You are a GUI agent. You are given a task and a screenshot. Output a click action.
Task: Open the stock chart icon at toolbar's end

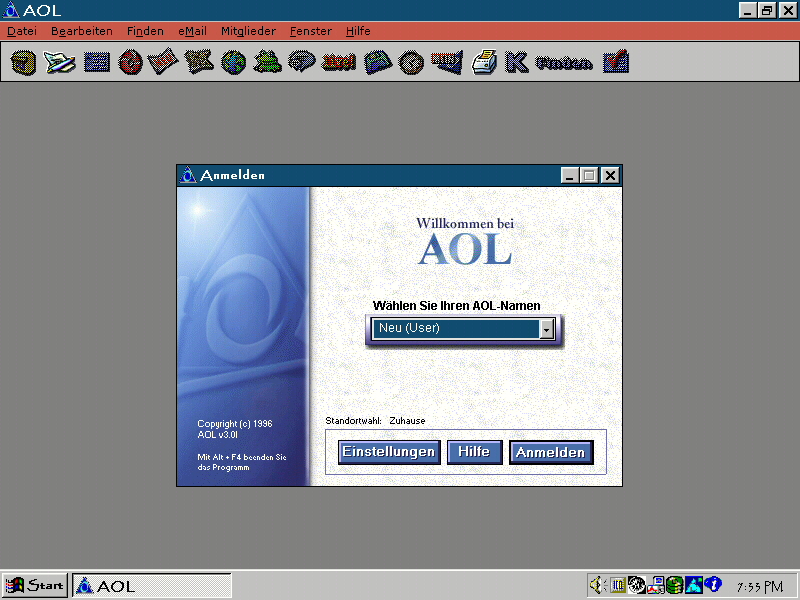tap(614, 61)
